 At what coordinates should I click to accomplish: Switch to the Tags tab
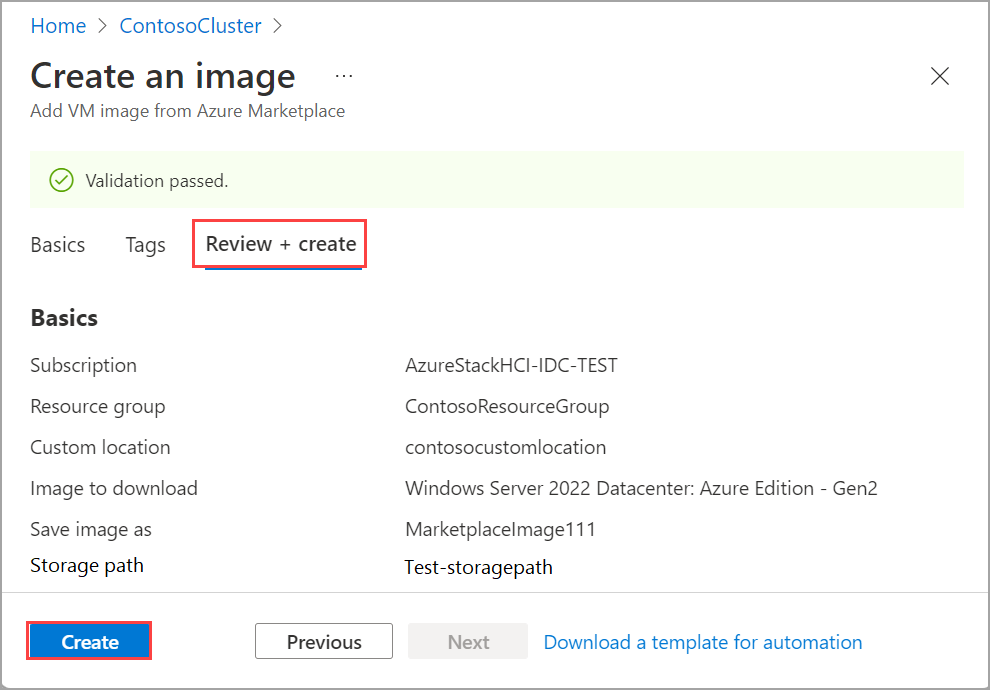pyautogui.click(x=146, y=245)
